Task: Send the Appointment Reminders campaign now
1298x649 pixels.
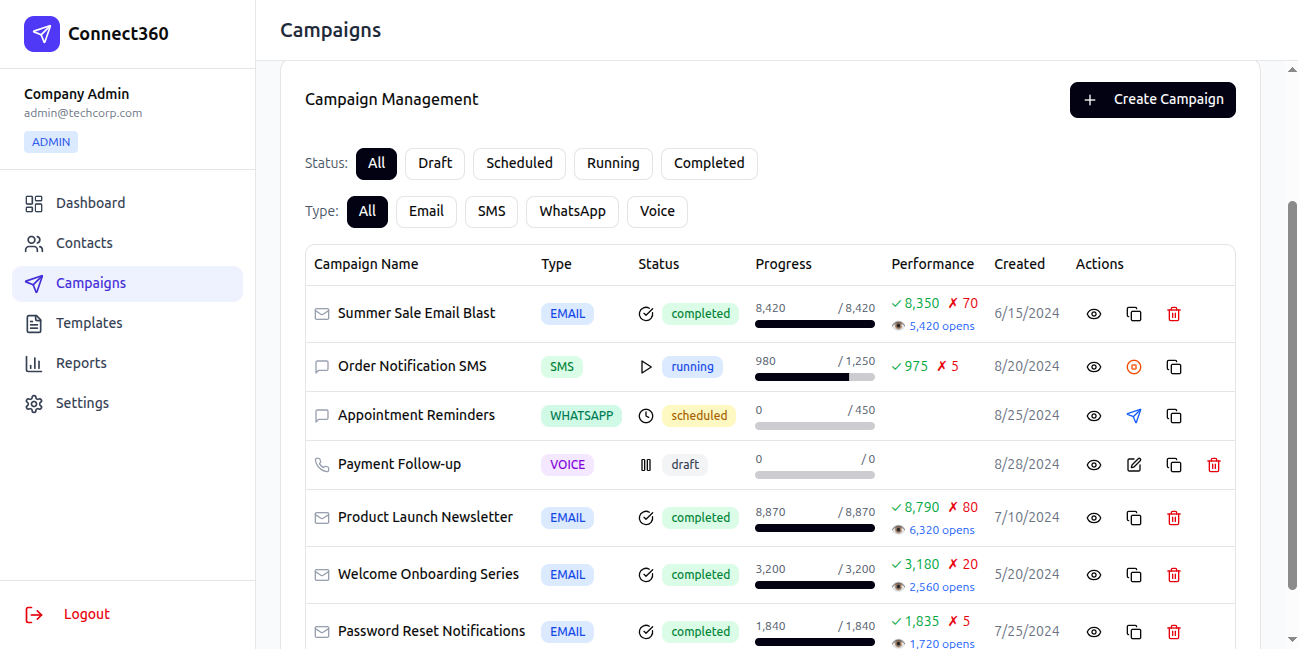Action: [1134, 416]
